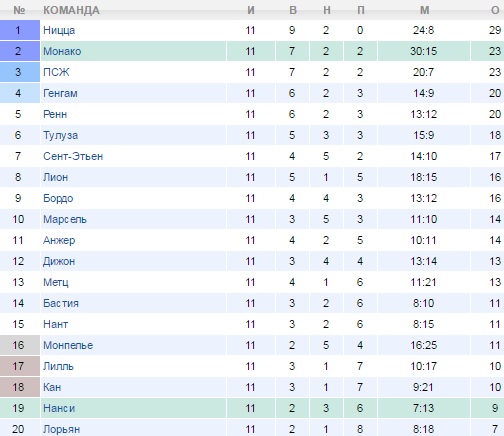Select the position 17 relegation cell

[20, 366]
